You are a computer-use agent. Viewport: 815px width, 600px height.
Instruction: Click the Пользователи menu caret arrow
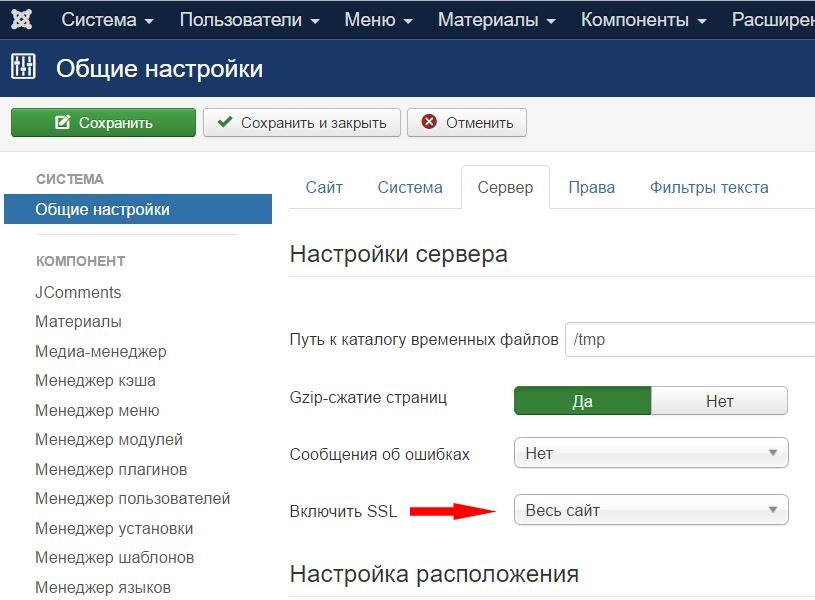click(314, 22)
